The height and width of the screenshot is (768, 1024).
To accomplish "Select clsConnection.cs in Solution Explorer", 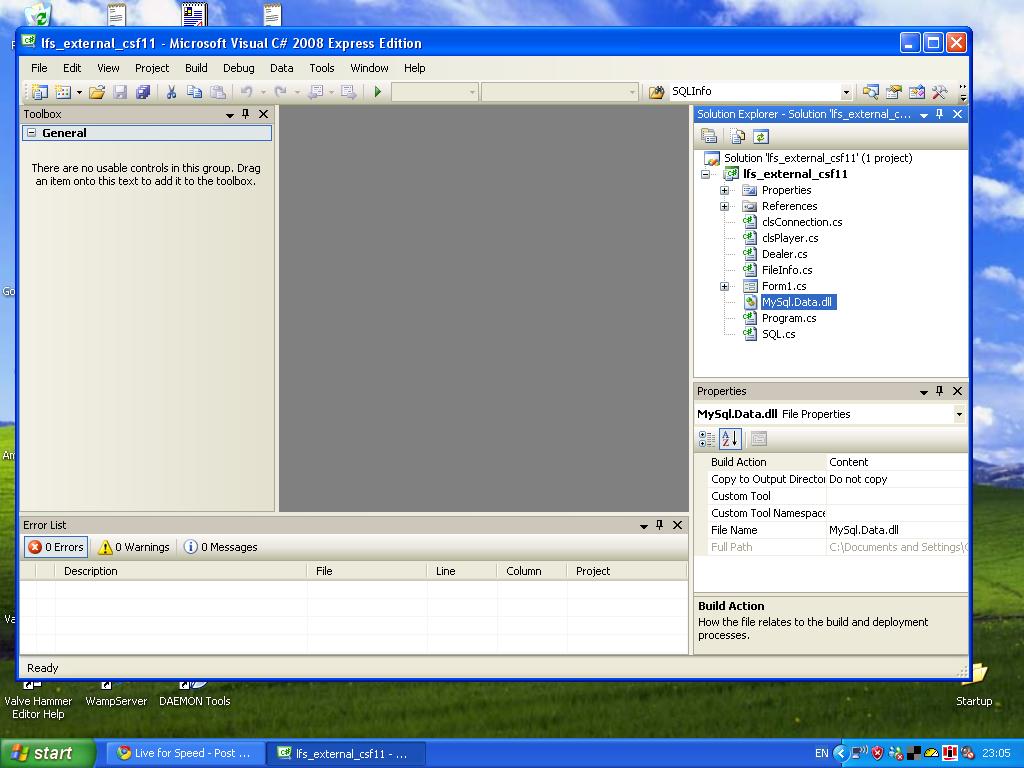I will tap(801, 223).
